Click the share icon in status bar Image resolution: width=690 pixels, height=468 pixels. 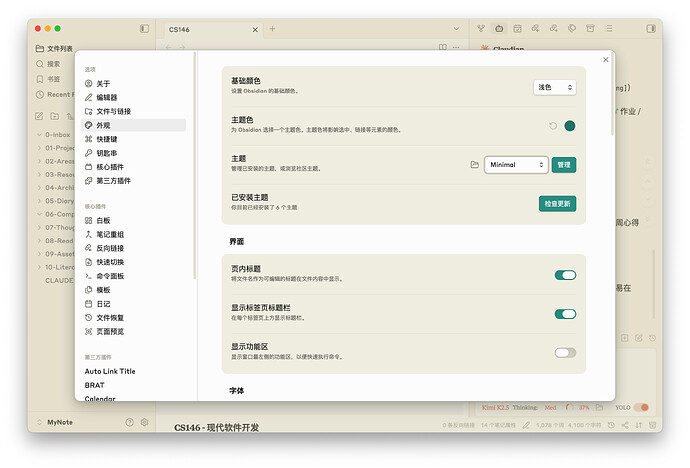coord(625,425)
